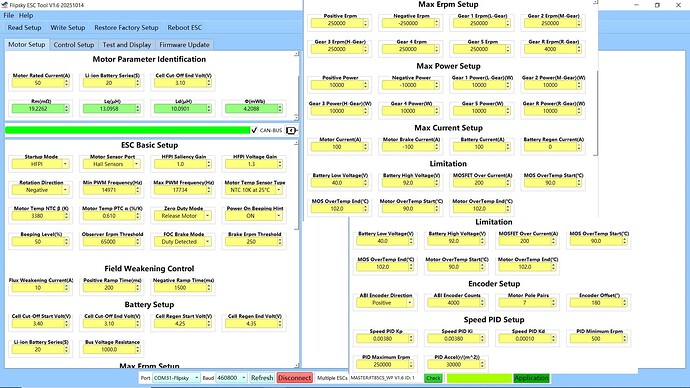
Task: Click the Negative Ramp Time stepper
Action: pos(209,288)
